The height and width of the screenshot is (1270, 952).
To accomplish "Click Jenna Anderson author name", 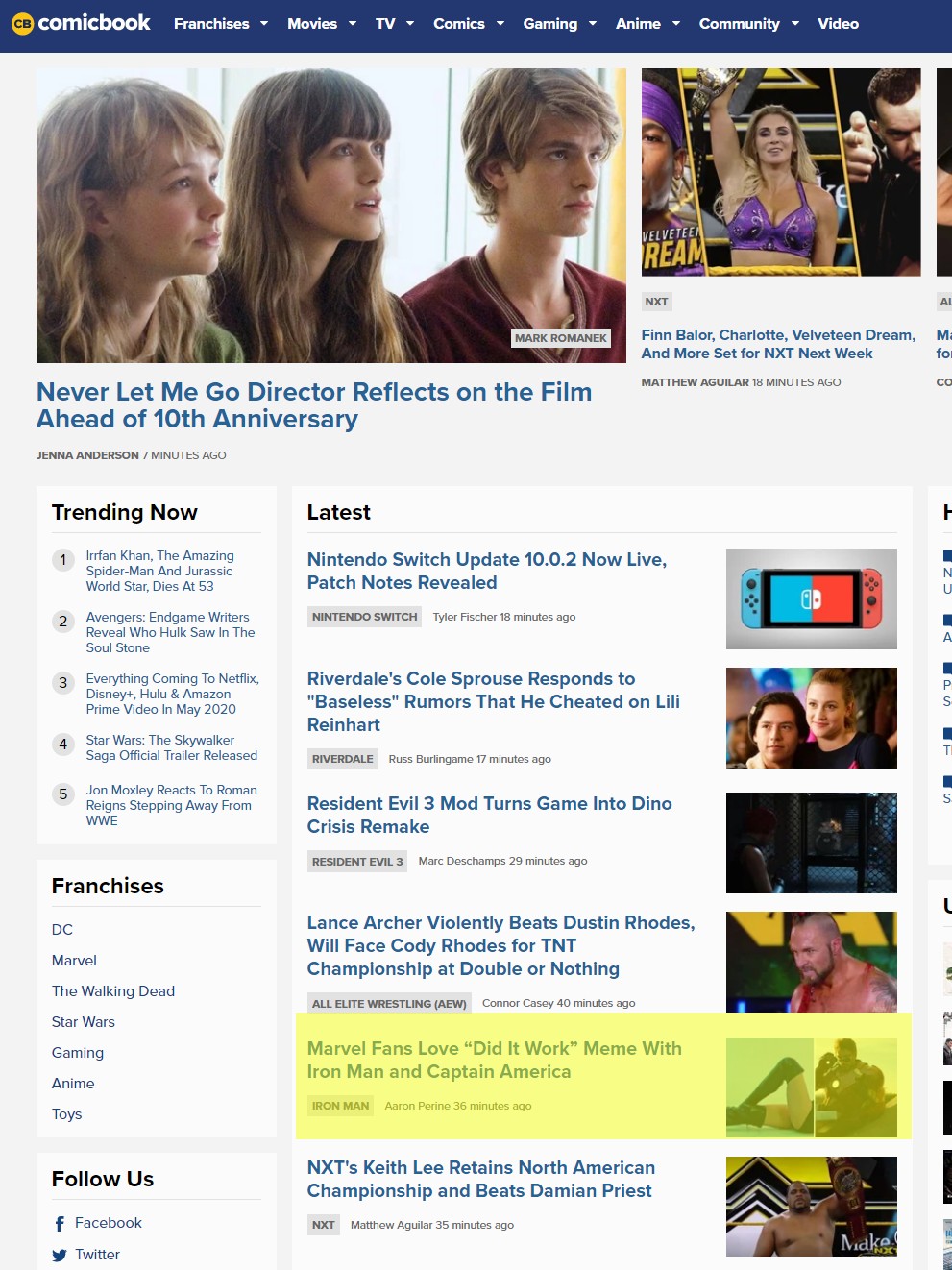I will point(87,455).
